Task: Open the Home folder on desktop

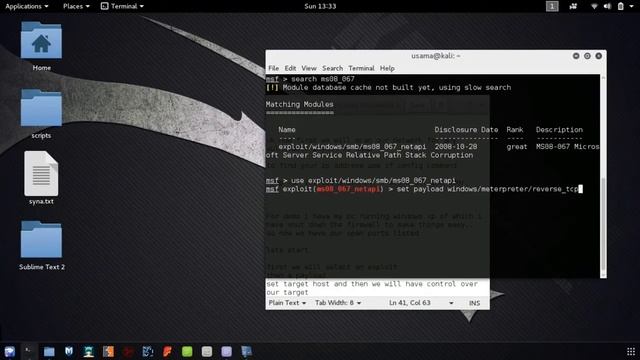Action: click(41, 41)
